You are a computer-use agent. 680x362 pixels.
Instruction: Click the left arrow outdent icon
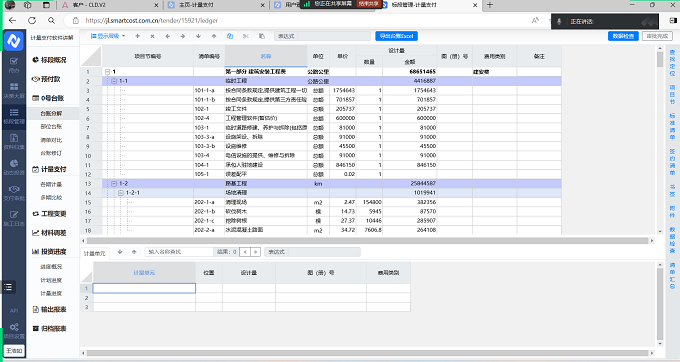coord(167,36)
